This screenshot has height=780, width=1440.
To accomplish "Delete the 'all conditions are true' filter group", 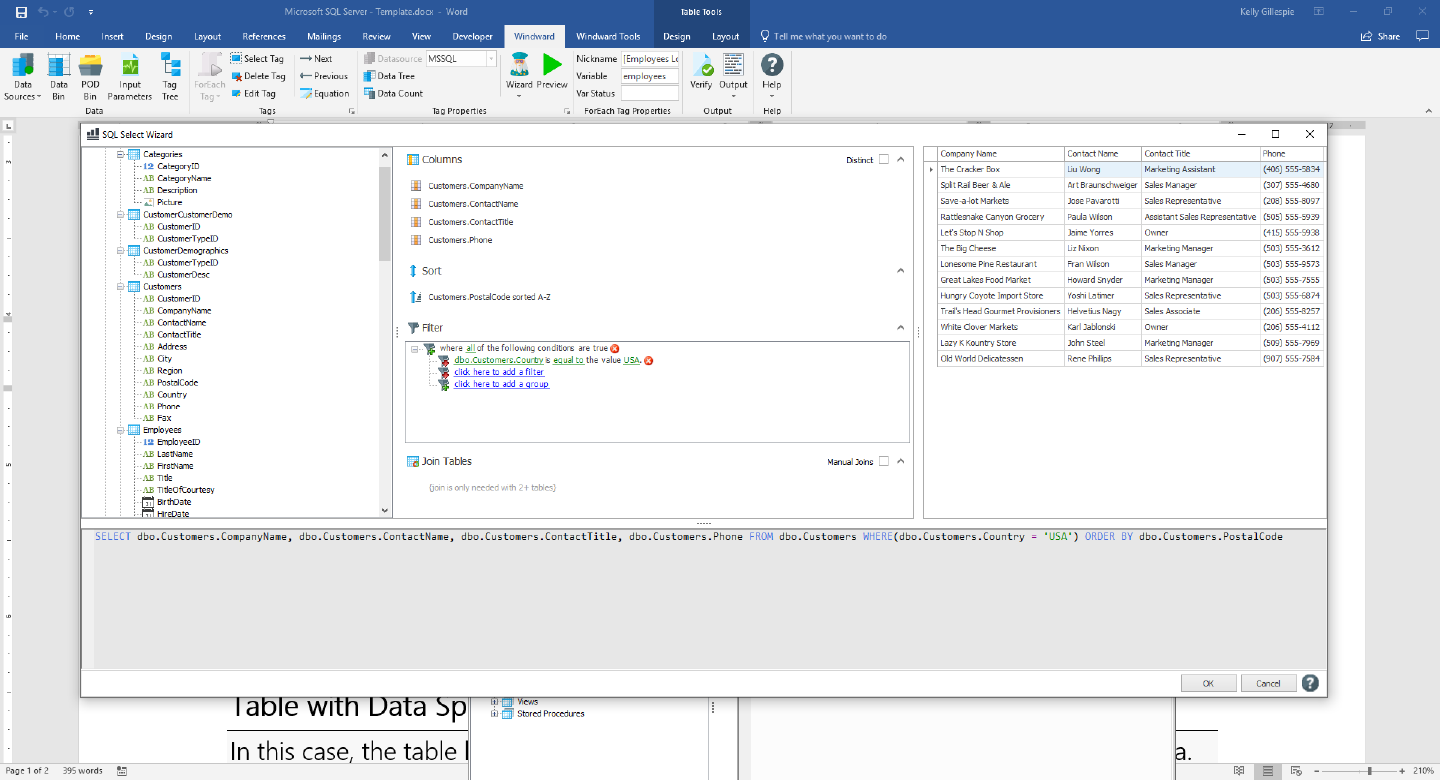I will (615, 348).
